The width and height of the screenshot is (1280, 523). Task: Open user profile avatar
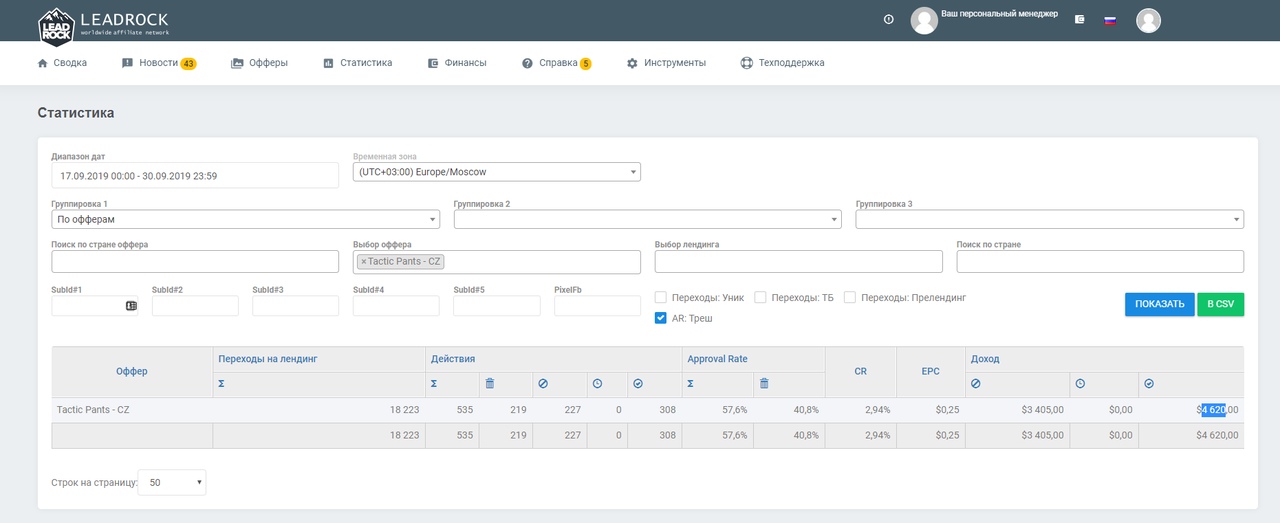tap(1148, 20)
